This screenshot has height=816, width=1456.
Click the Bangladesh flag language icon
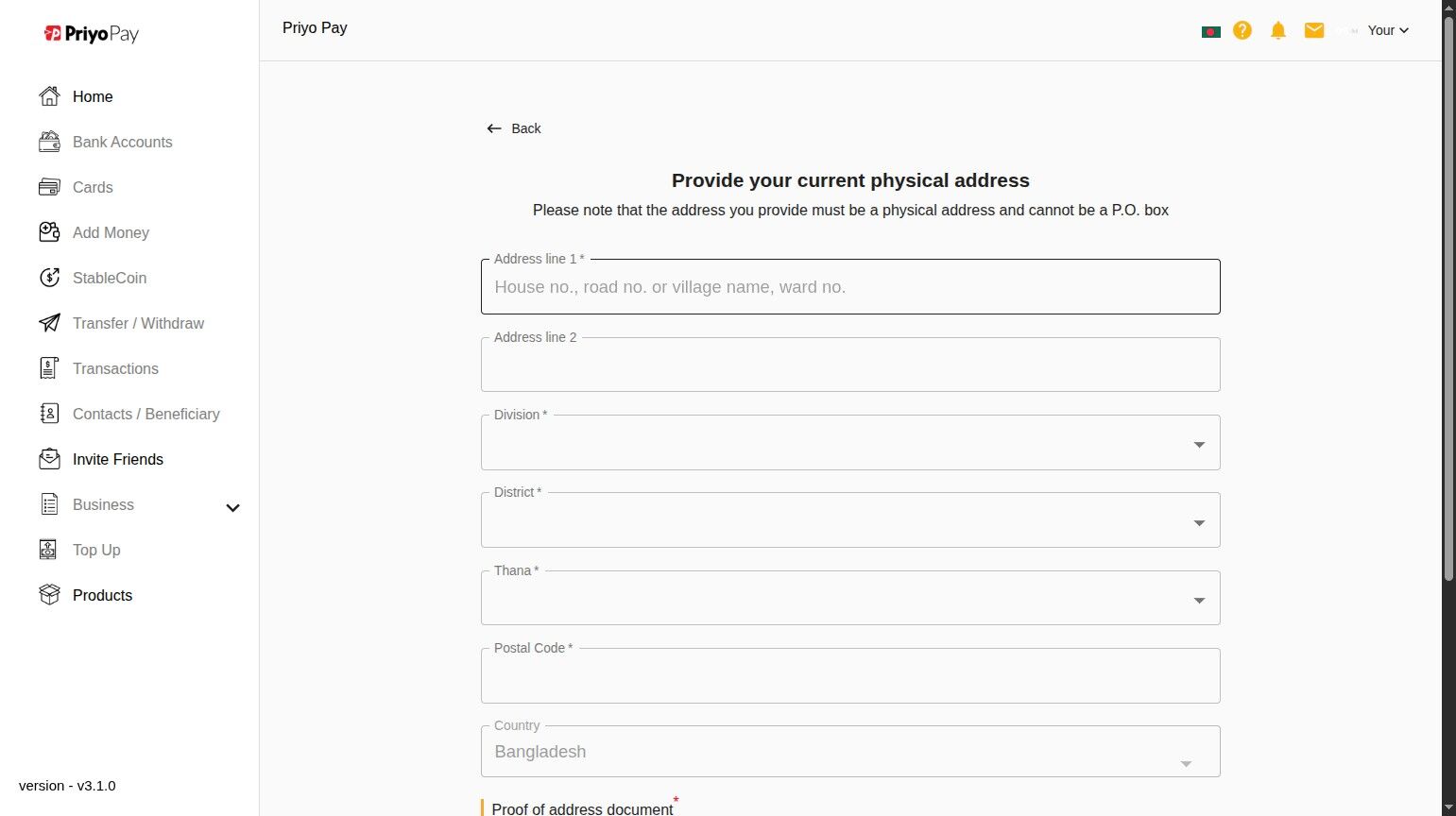click(1210, 31)
